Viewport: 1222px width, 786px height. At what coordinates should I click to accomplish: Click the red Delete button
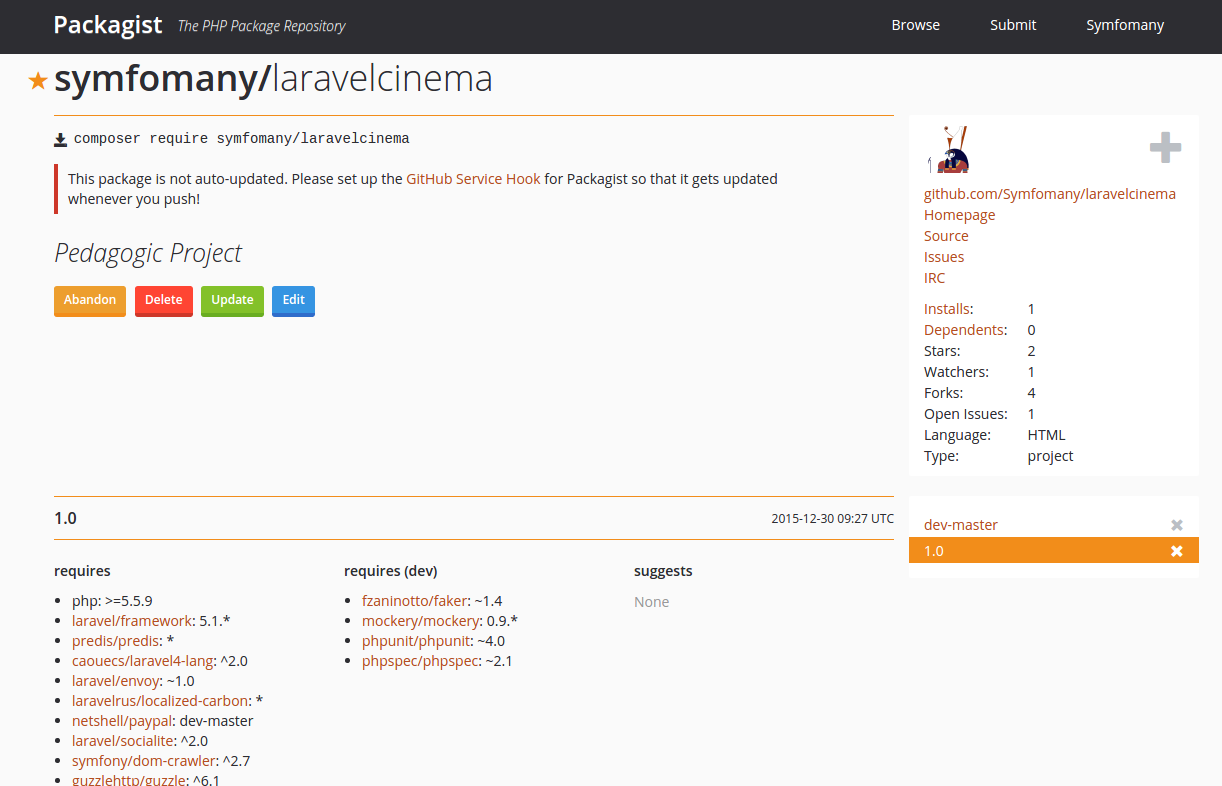164,300
